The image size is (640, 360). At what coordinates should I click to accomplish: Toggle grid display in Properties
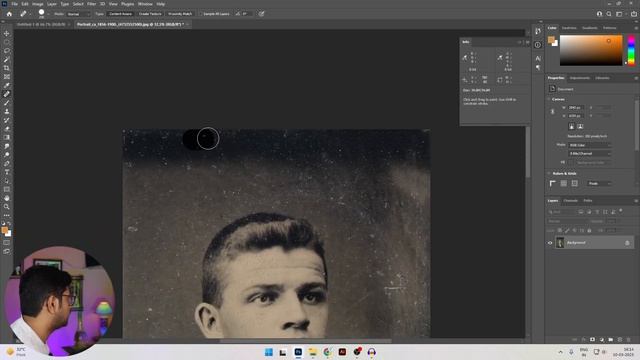click(x=564, y=184)
